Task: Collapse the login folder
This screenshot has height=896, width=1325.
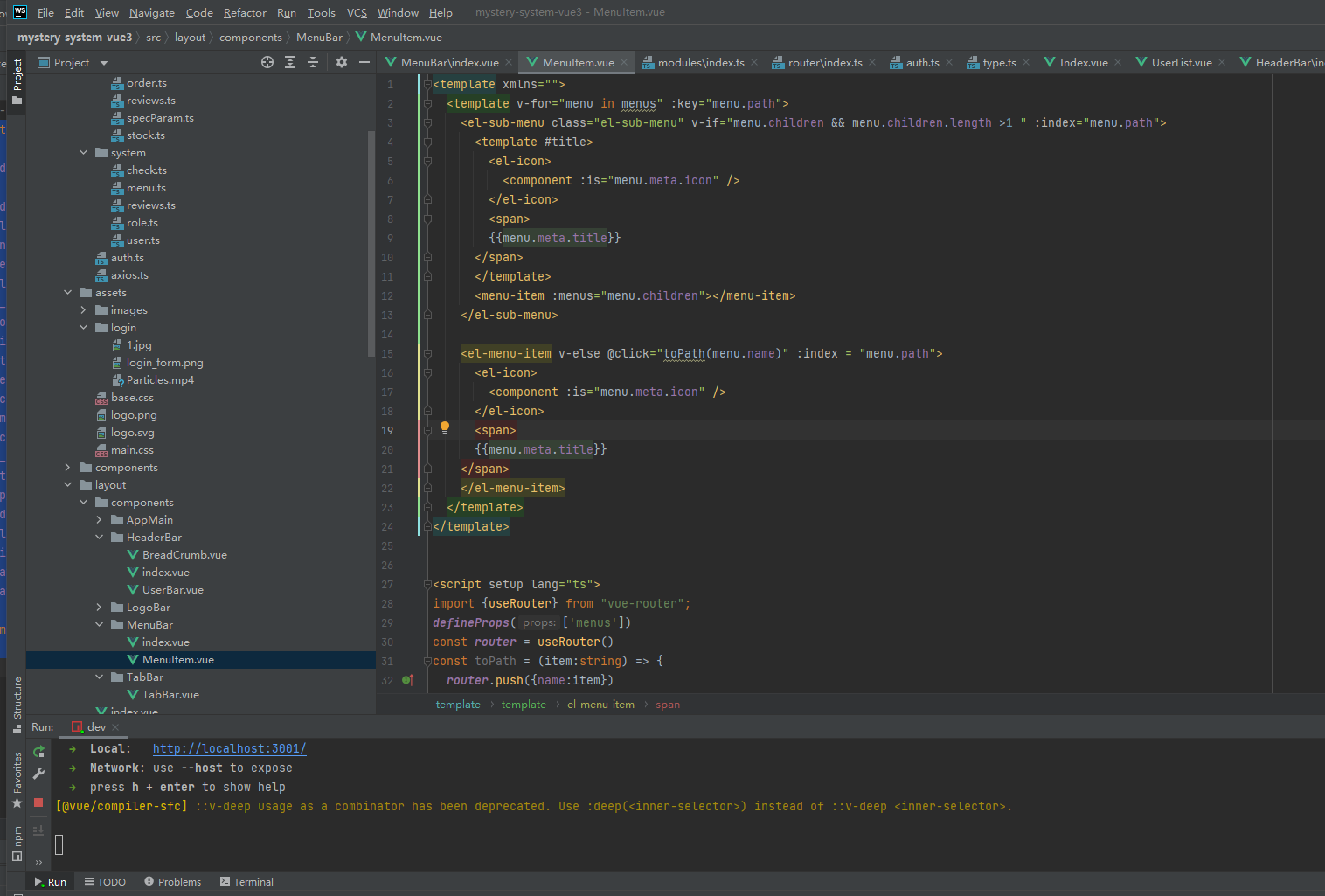Action: click(x=84, y=327)
